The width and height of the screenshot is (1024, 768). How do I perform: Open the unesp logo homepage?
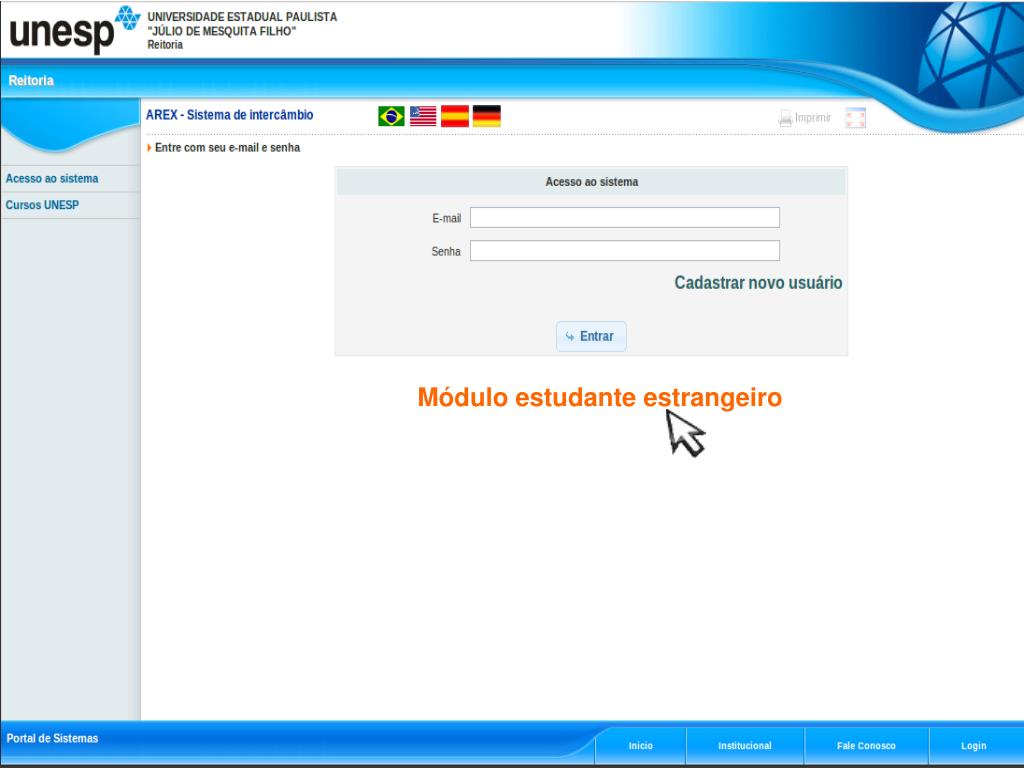(74, 30)
